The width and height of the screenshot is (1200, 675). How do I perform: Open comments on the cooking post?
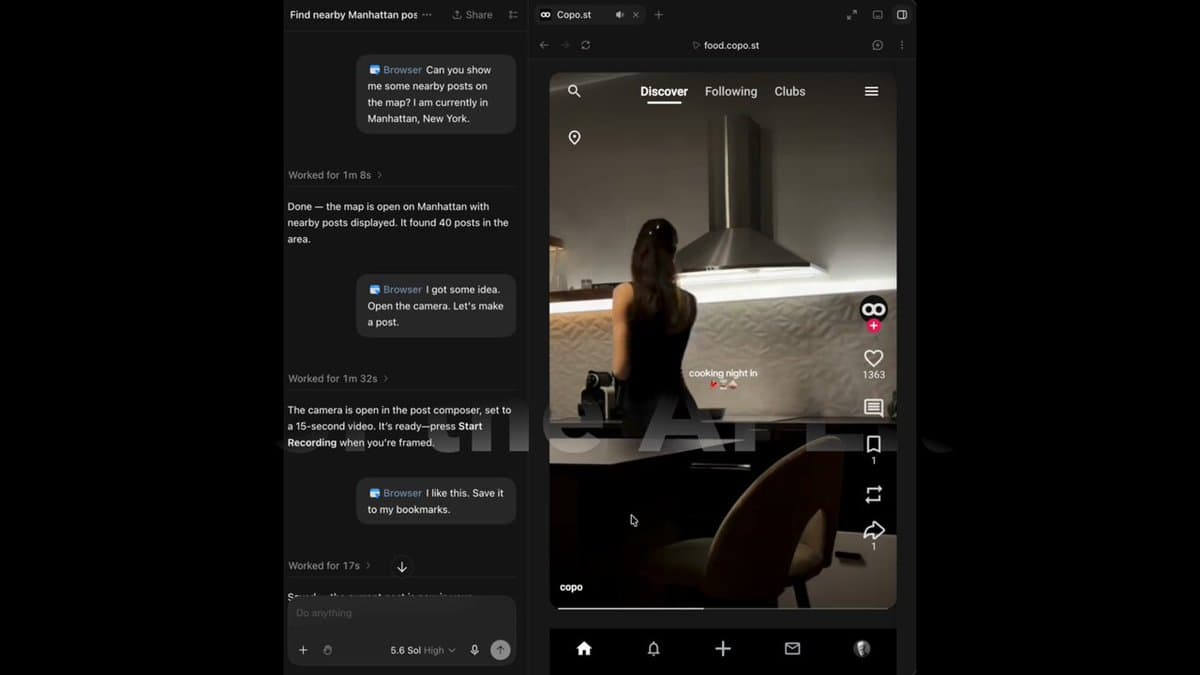click(873, 407)
